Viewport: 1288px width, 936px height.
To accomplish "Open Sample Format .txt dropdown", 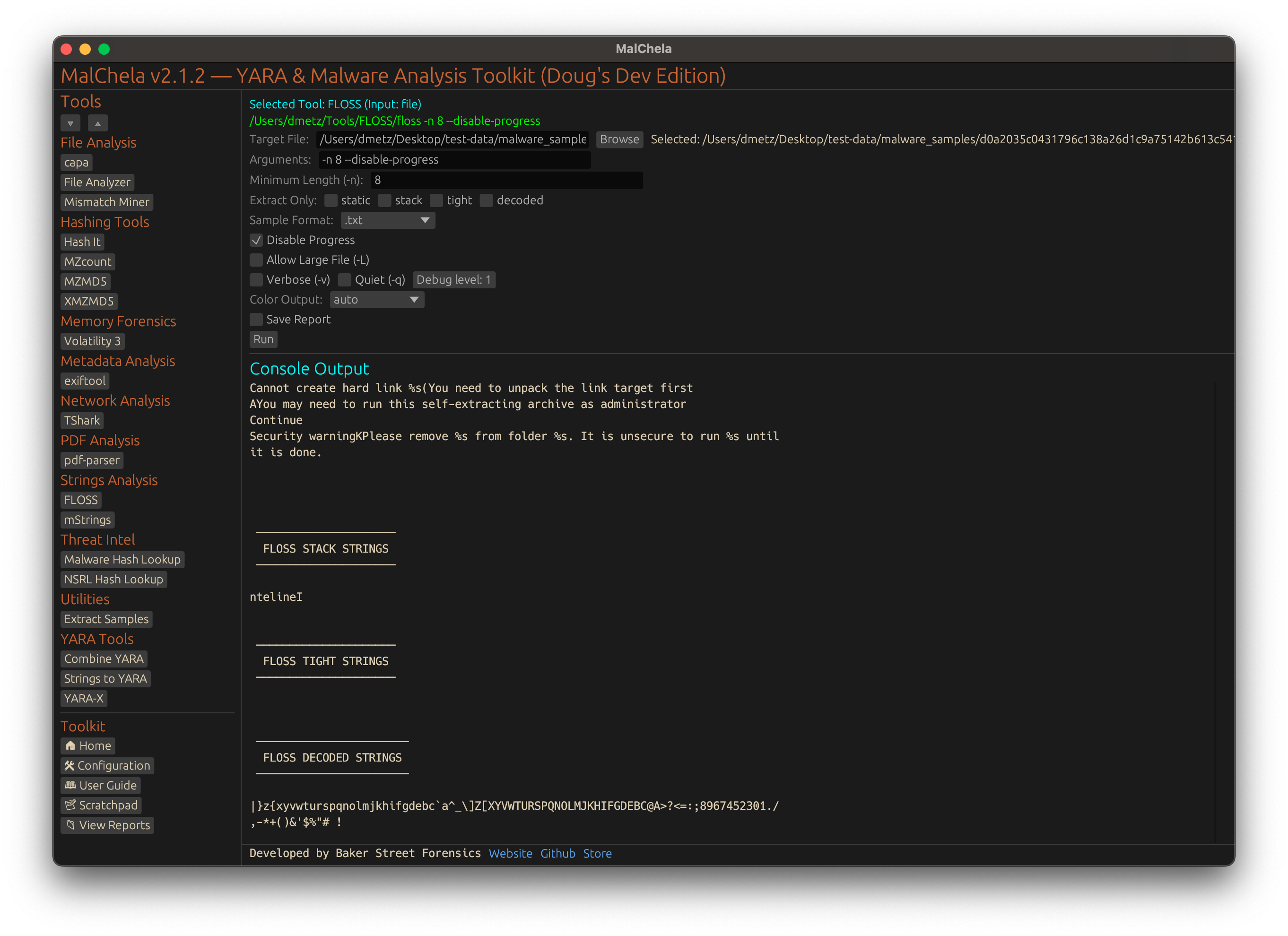I will pos(388,220).
